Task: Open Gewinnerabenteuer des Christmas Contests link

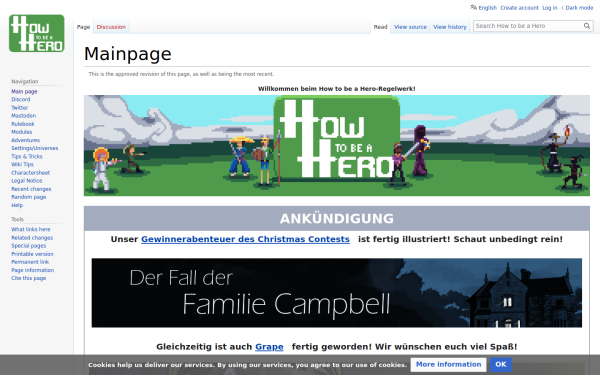Action: 245,239
